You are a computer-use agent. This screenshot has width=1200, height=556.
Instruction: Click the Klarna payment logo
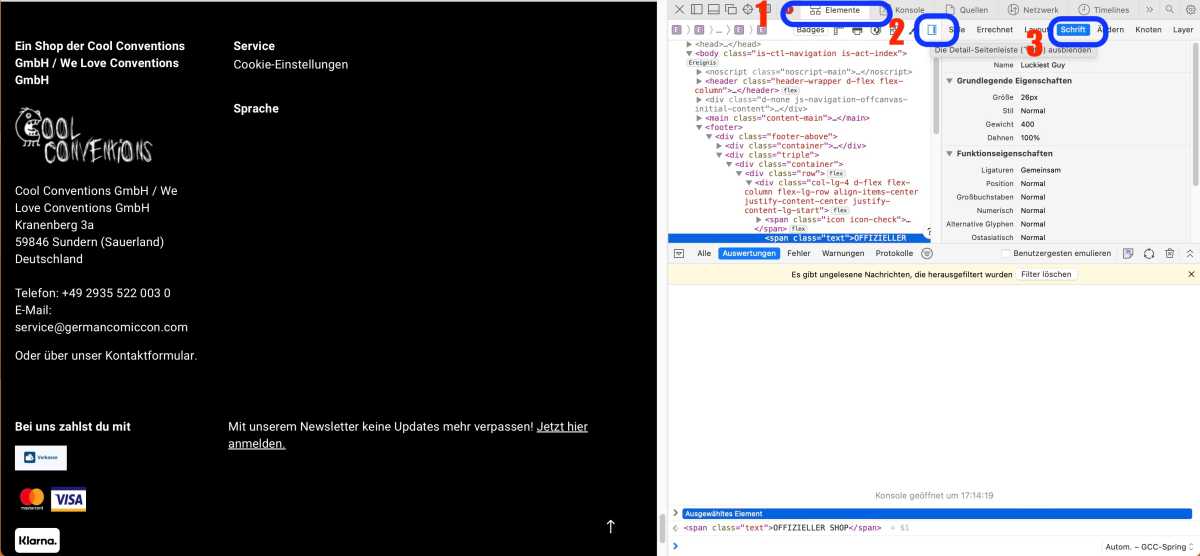38,540
